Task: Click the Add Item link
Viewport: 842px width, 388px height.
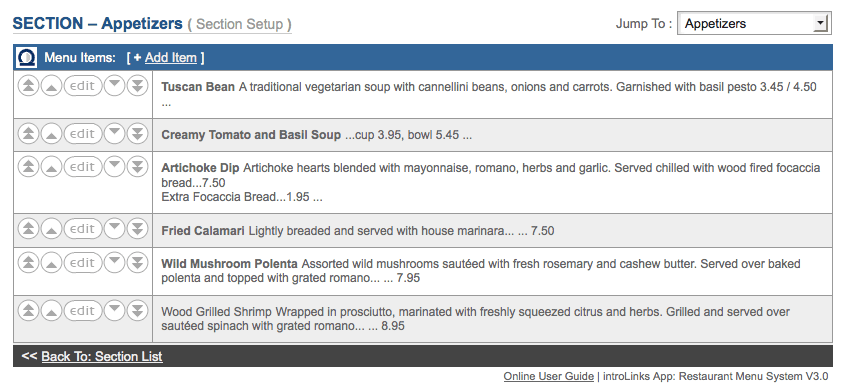Action: coord(171,57)
